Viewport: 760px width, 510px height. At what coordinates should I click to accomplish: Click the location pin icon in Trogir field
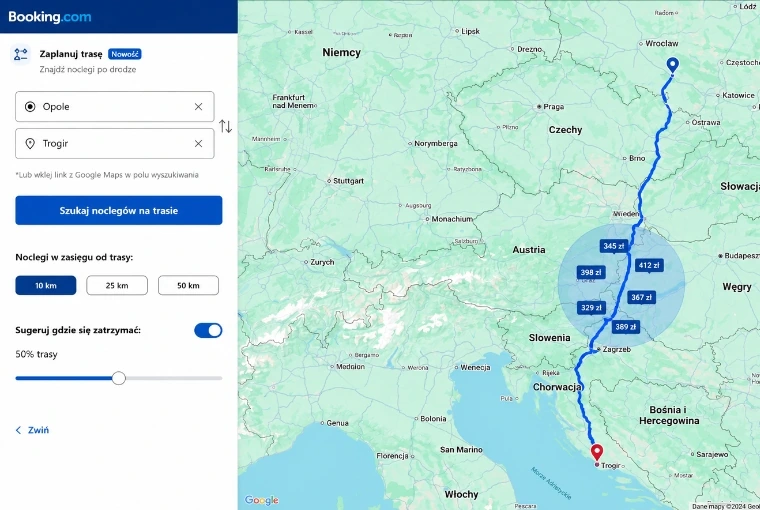point(30,143)
